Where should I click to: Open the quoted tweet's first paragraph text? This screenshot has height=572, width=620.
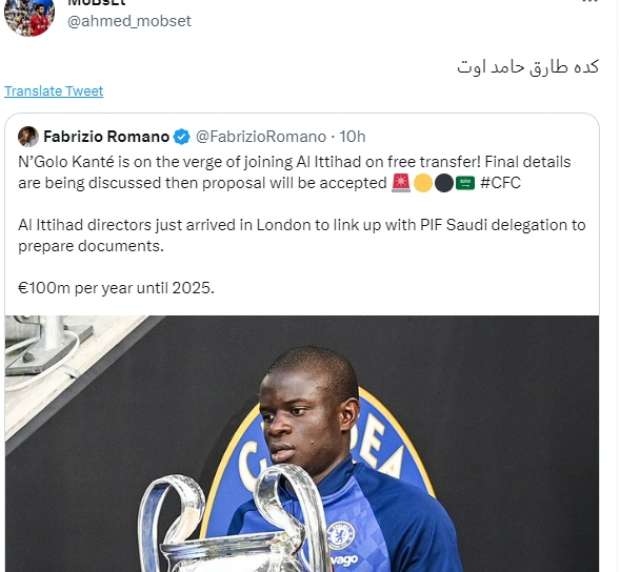coord(295,173)
